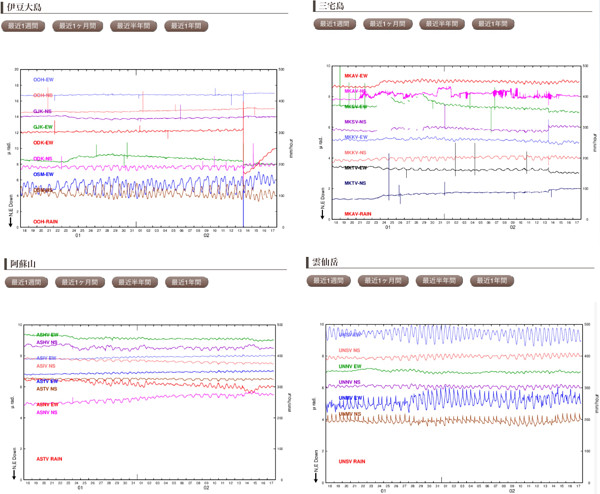
Task: Click 最近1週間 button under 伊豆大島
Action: point(27,27)
